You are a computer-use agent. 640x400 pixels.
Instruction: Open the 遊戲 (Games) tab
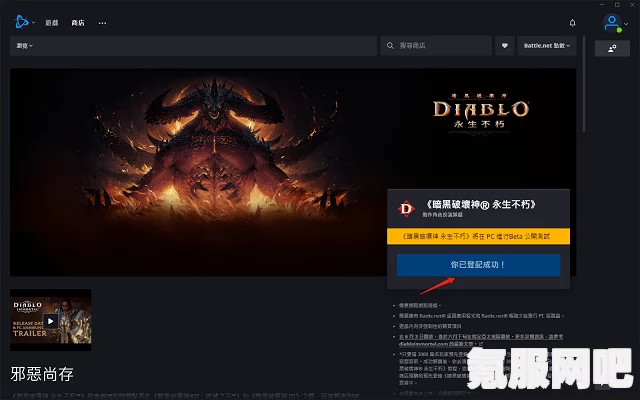tap(52, 23)
